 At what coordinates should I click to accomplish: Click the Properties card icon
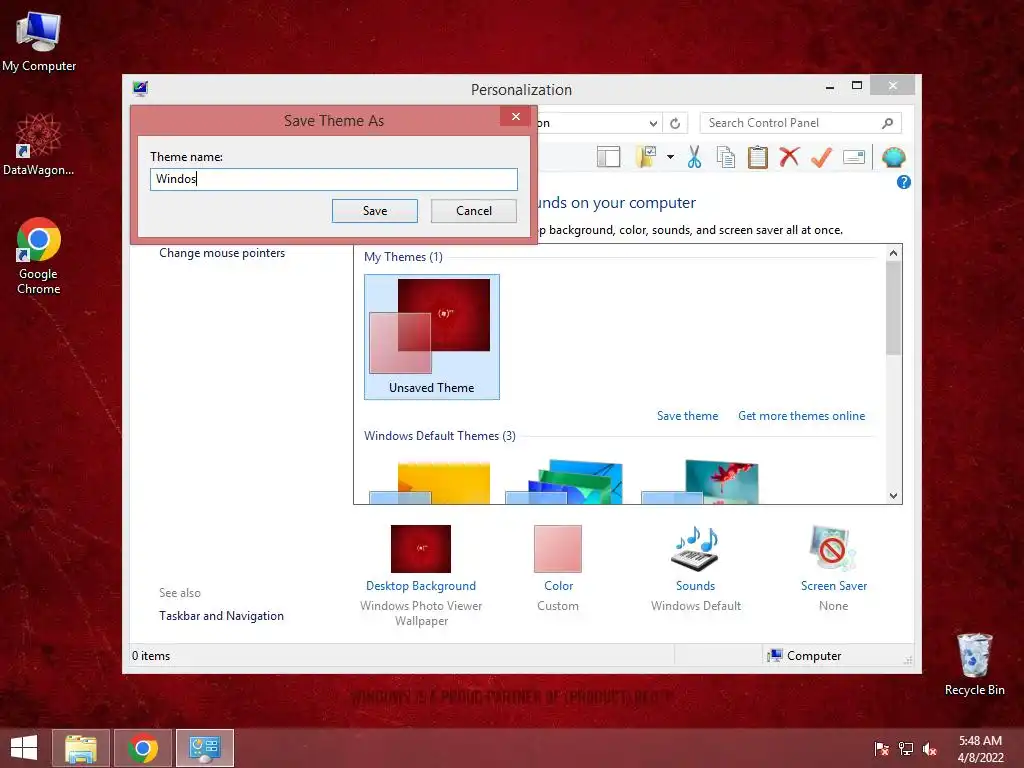(854, 157)
